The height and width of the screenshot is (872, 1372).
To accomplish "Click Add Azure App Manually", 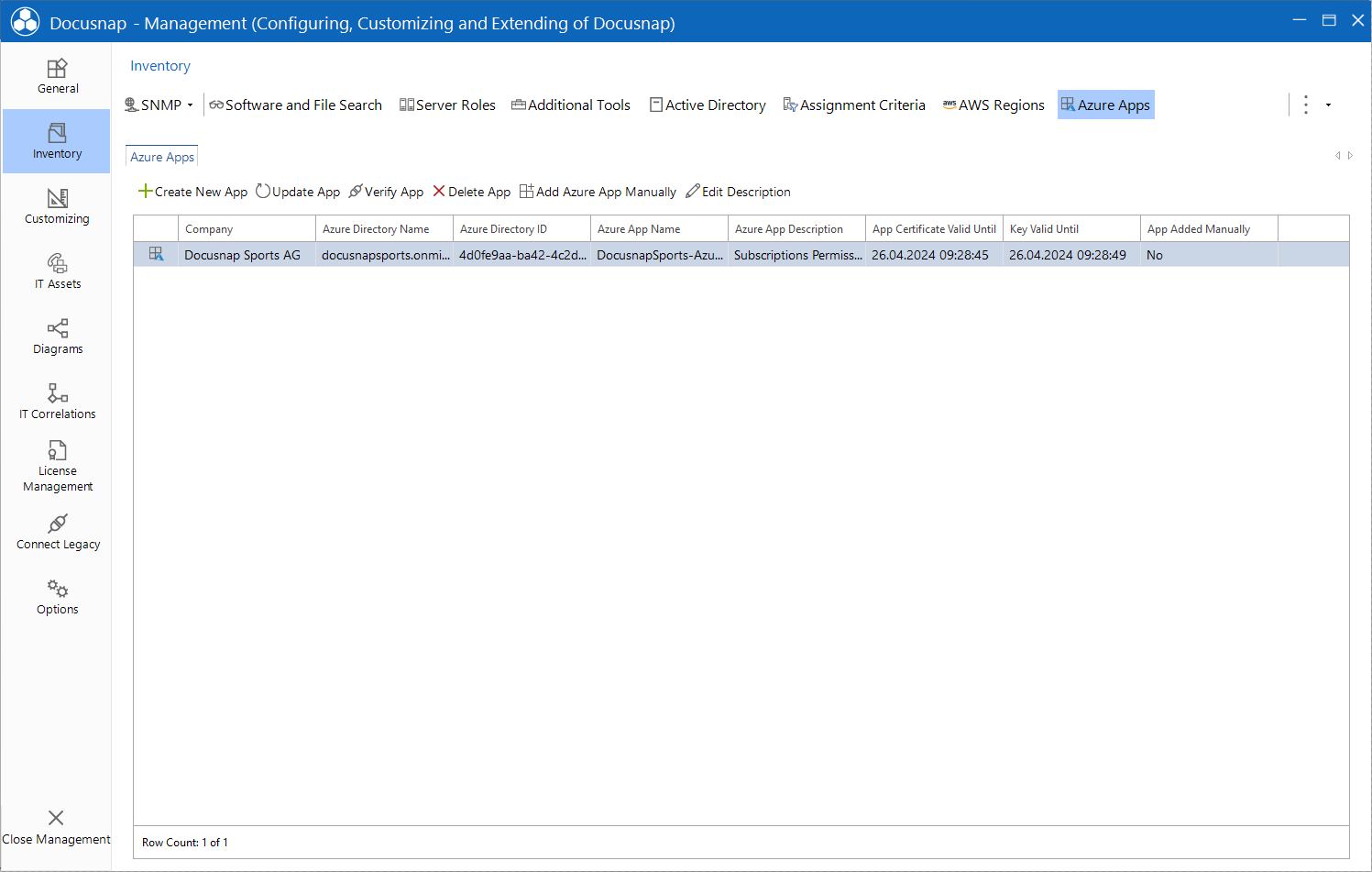I will 598,192.
